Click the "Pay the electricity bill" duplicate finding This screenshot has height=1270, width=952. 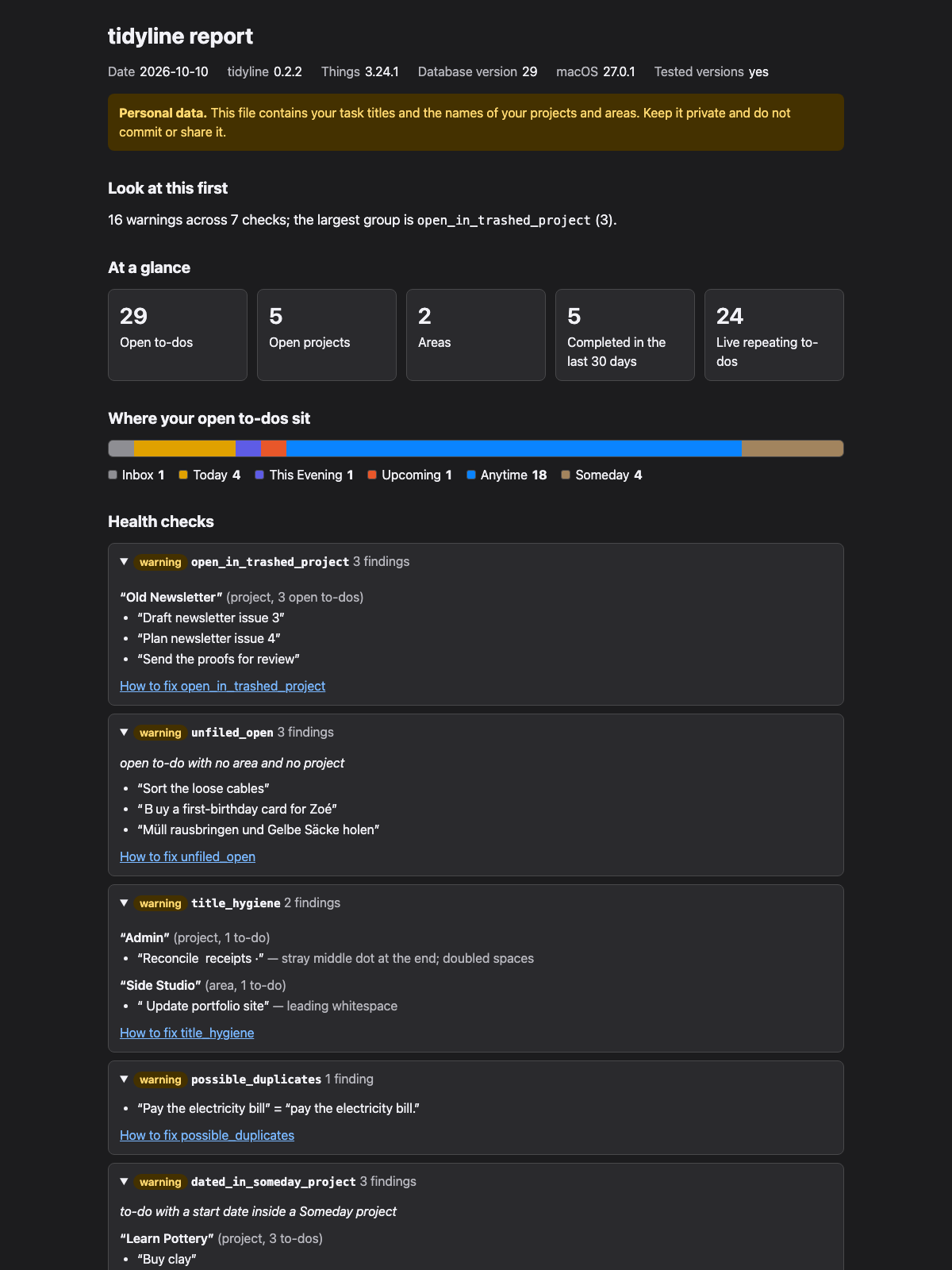pyautogui.click(x=278, y=1108)
